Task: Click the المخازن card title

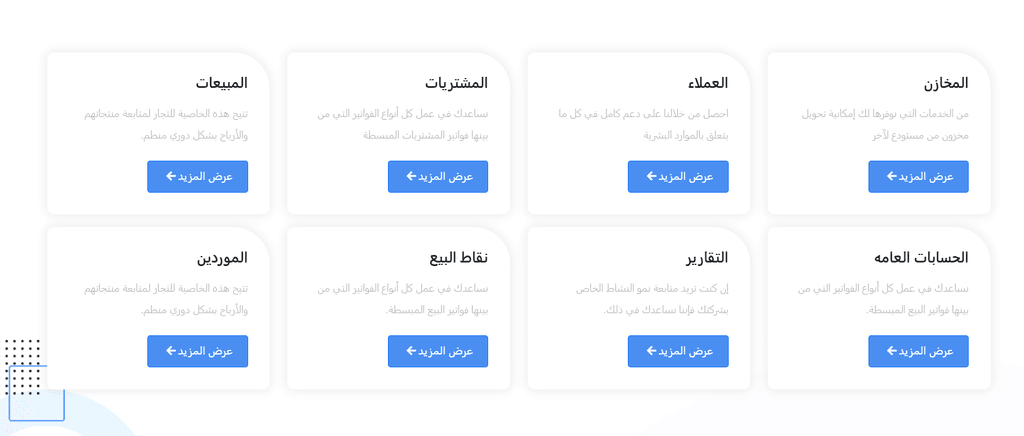Action: pos(946,83)
